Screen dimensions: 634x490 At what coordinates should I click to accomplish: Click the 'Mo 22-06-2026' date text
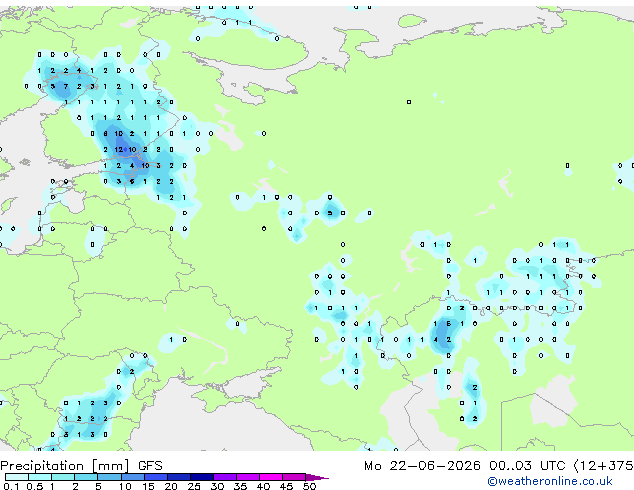(423, 466)
